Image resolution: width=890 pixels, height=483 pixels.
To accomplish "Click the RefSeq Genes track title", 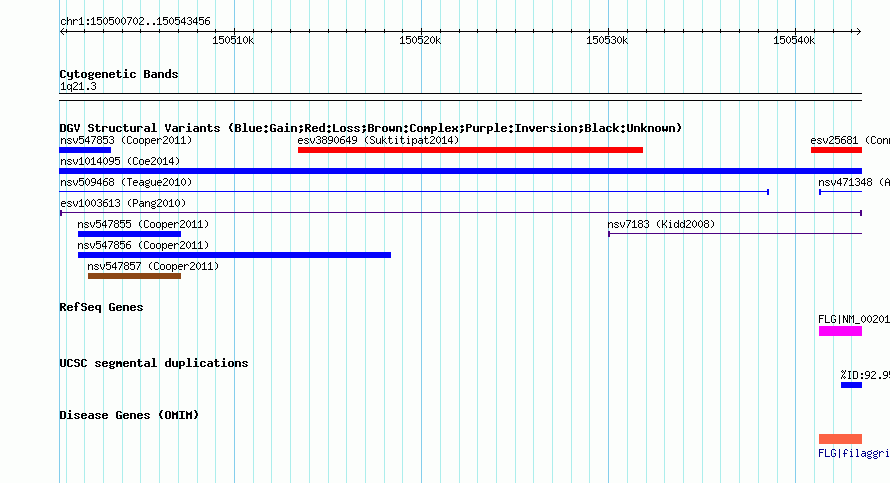I will point(101,307).
